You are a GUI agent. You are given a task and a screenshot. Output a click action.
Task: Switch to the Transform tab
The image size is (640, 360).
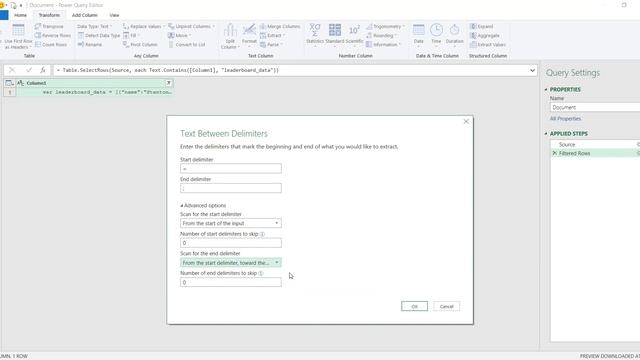pos(49,15)
